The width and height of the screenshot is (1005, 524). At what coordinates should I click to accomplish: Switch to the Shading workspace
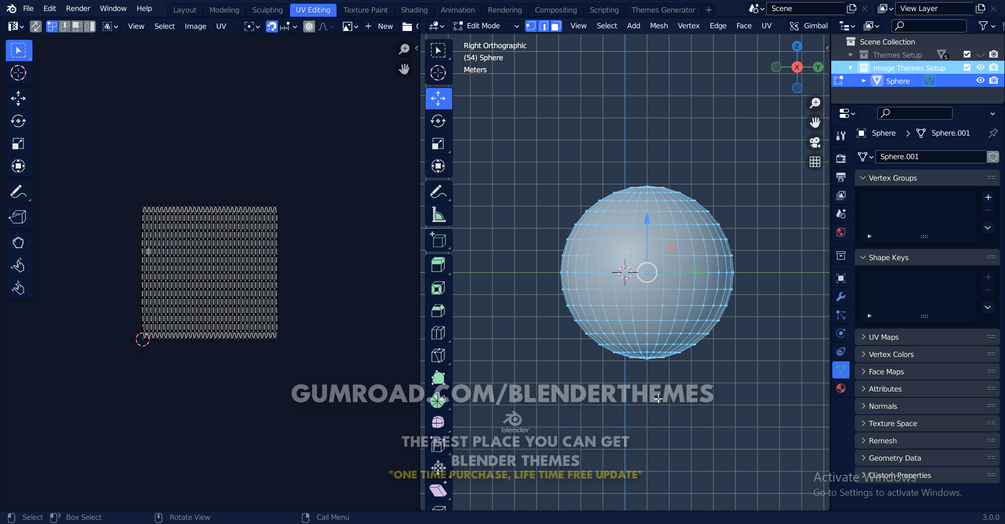414,10
